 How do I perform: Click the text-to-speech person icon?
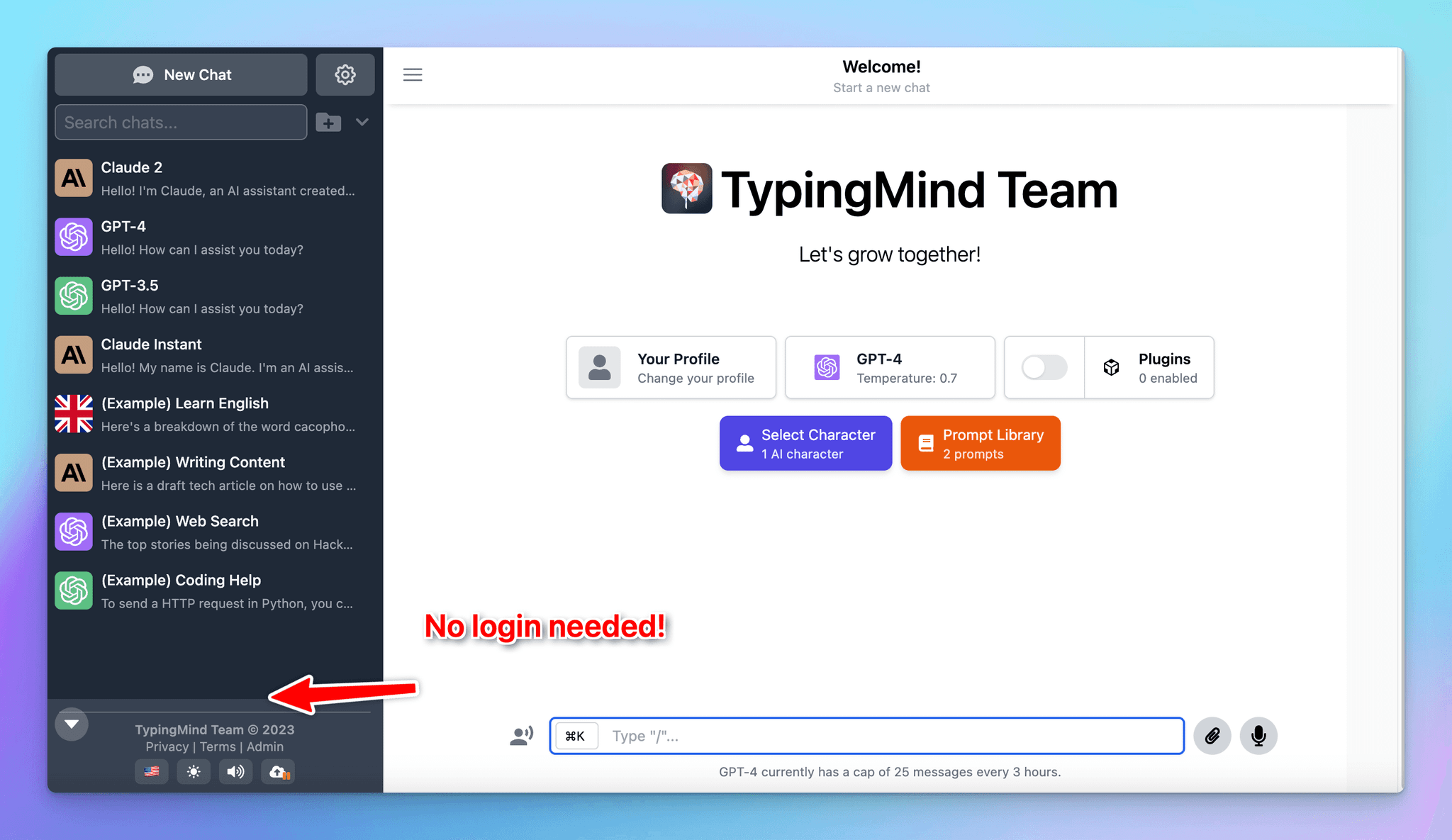522,736
